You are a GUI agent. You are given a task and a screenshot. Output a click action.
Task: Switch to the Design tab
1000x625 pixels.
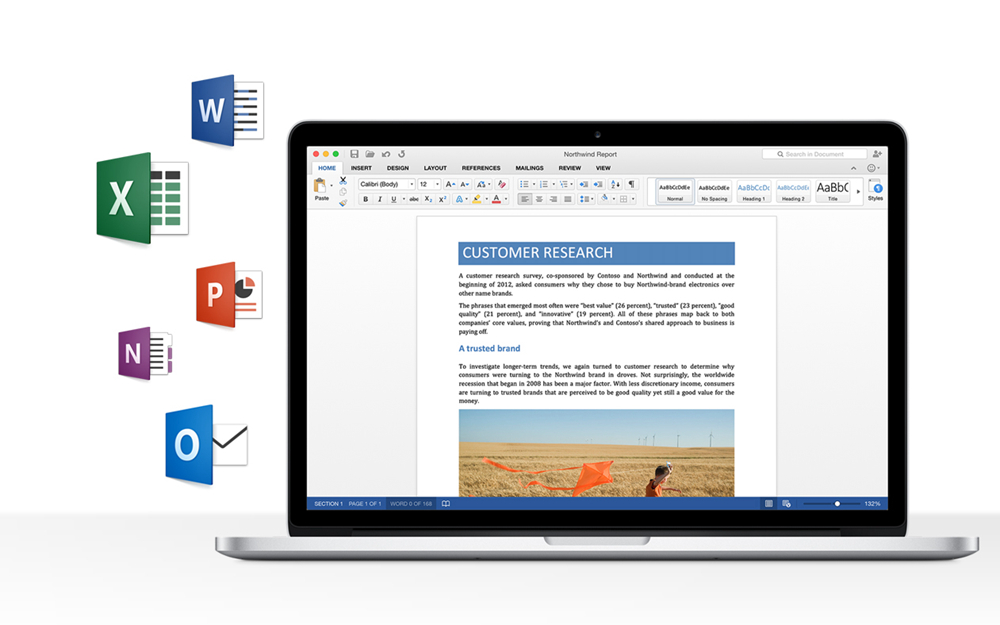pyautogui.click(x=398, y=168)
